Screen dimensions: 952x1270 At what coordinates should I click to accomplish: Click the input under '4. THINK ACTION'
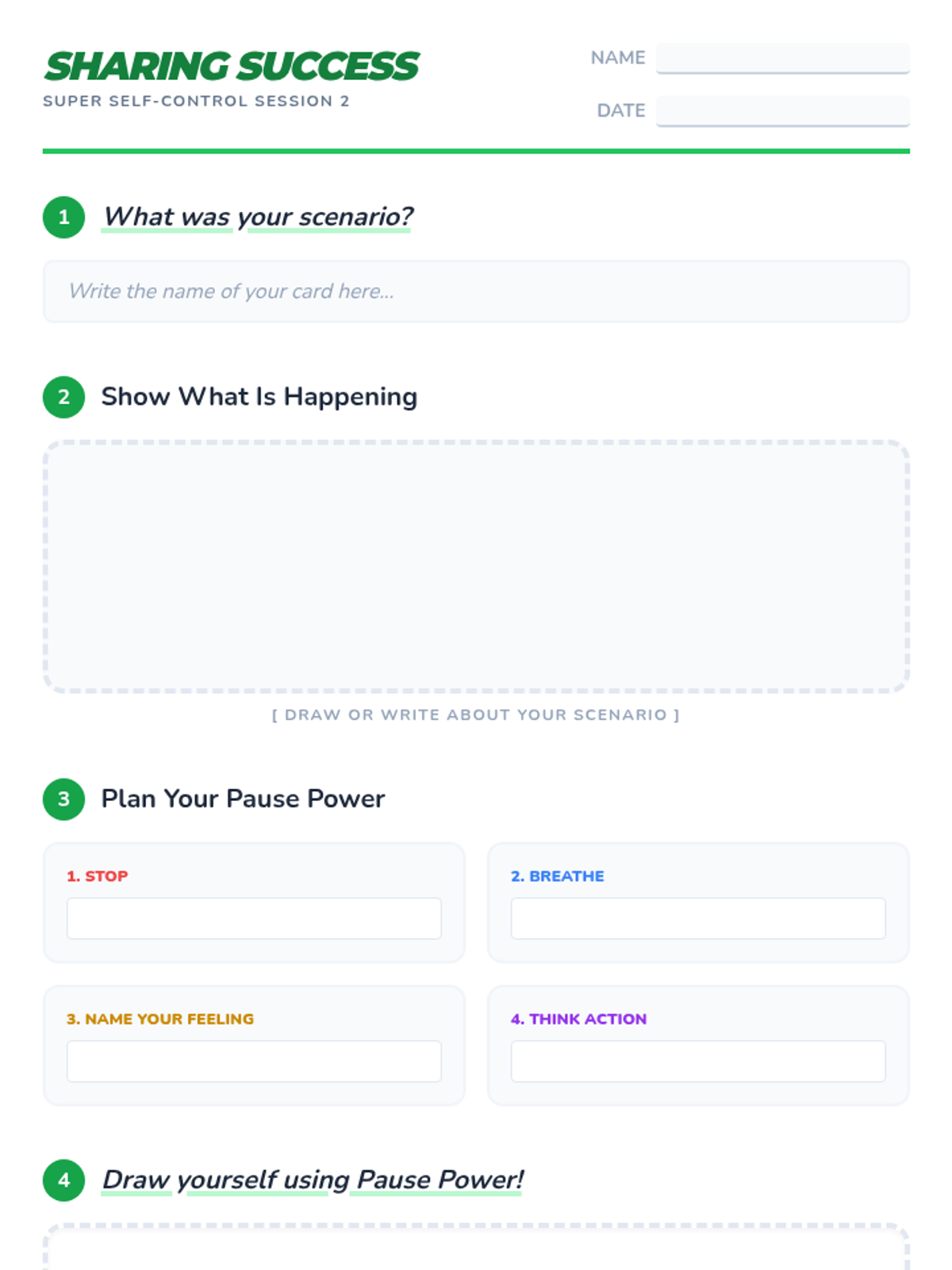pyautogui.click(x=698, y=1061)
